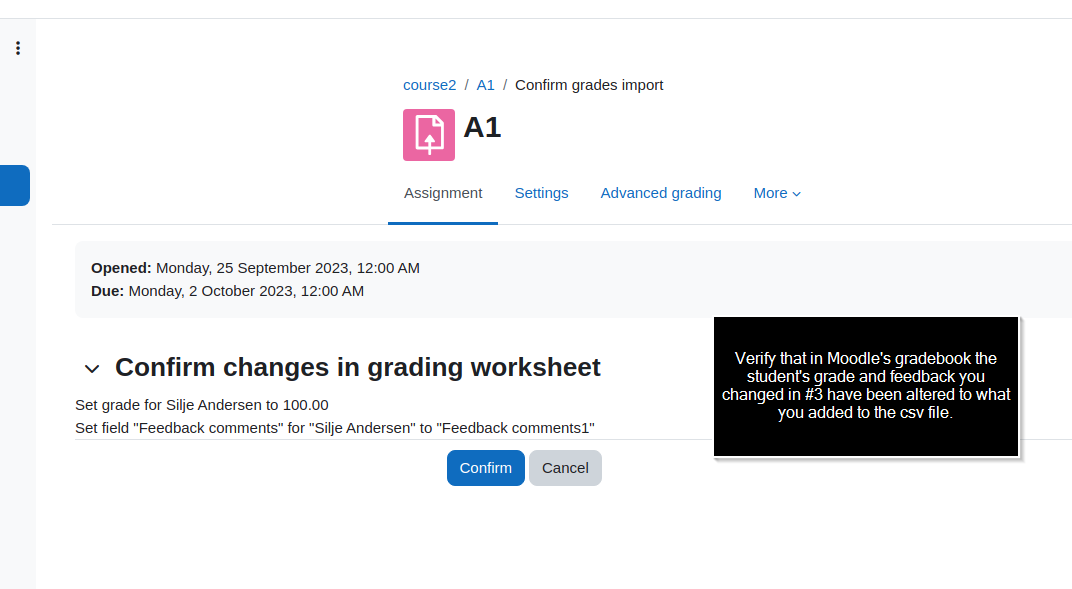The image size is (1072, 589).
Task: Click the Opened date line
Action: click(255, 268)
